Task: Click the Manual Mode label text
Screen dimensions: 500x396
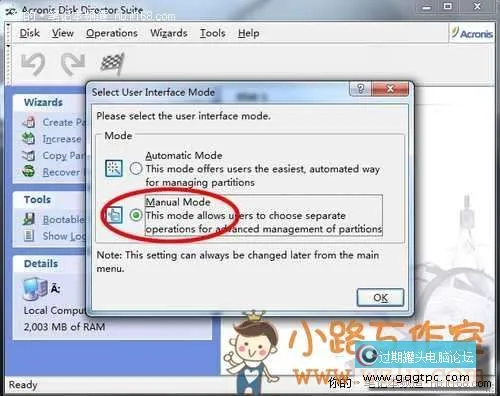Action: (x=178, y=202)
